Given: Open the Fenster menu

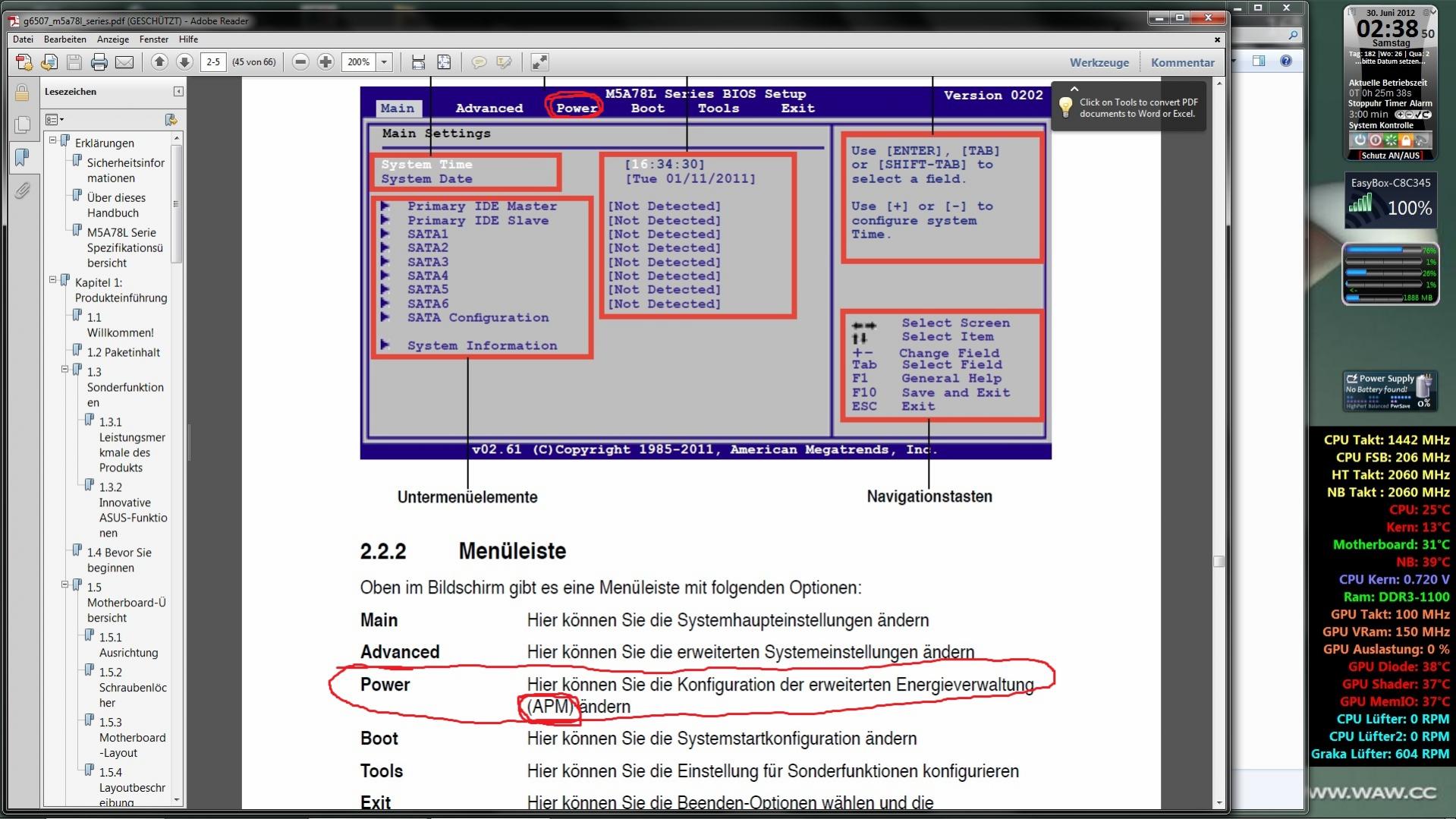Looking at the screenshot, I should pyautogui.click(x=154, y=39).
